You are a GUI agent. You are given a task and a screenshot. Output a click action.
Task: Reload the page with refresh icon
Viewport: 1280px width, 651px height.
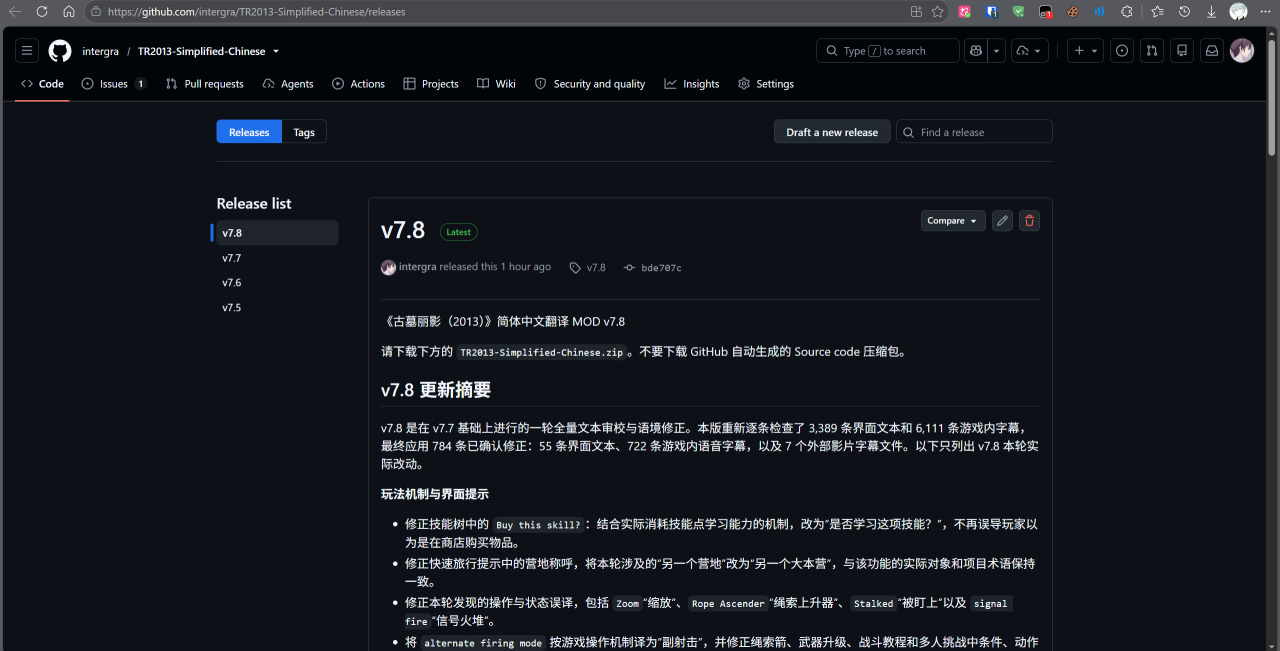[x=42, y=12]
